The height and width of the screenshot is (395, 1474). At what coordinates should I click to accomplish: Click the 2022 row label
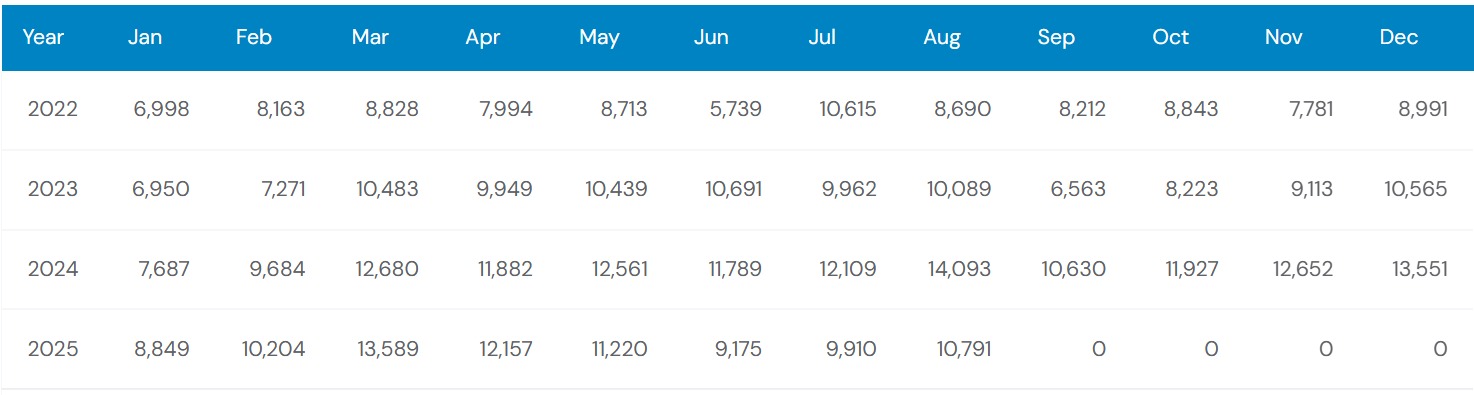click(x=53, y=109)
